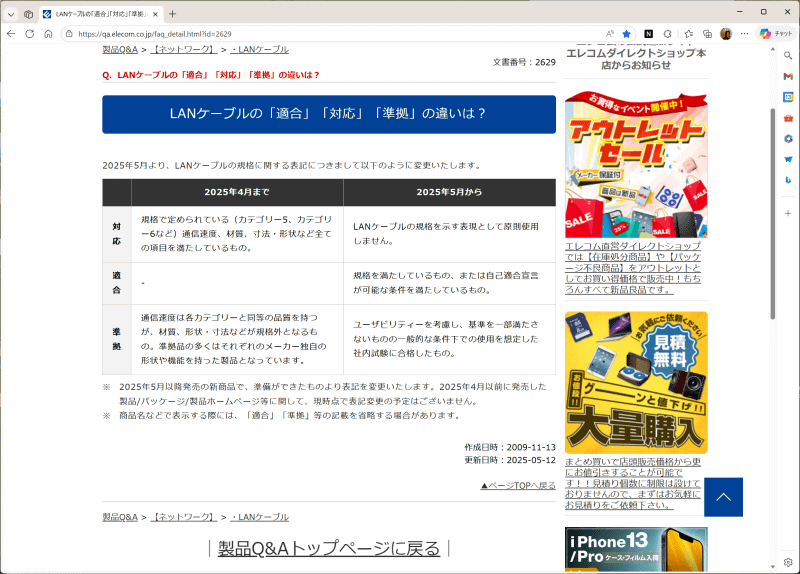Activate Read aloud icon in address bar
Viewport: 800px width, 574px height.
610,34
